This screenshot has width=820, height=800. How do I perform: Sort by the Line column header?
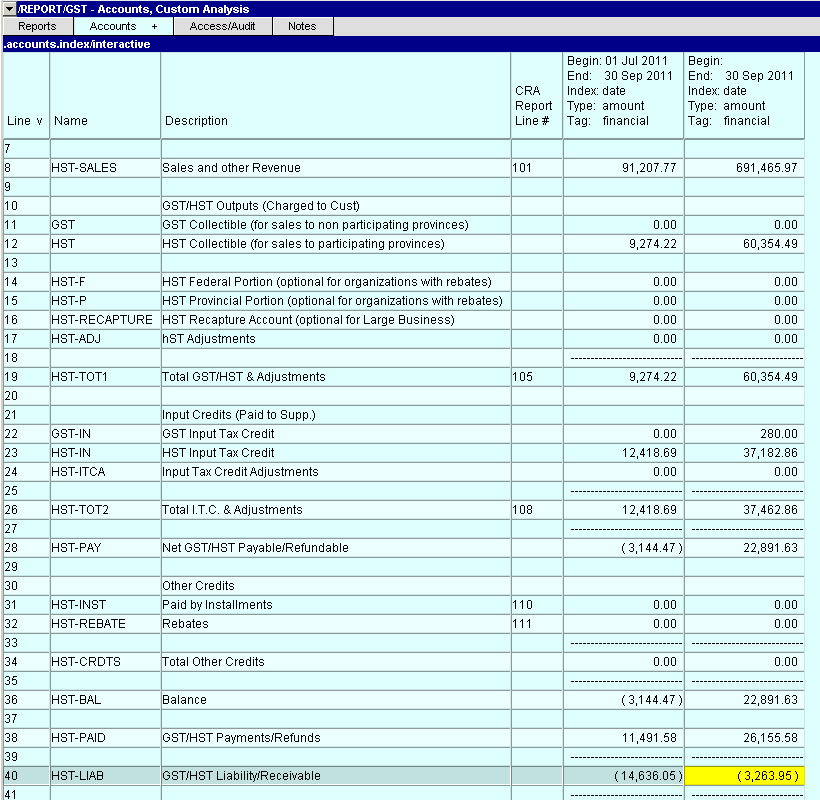[25, 121]
